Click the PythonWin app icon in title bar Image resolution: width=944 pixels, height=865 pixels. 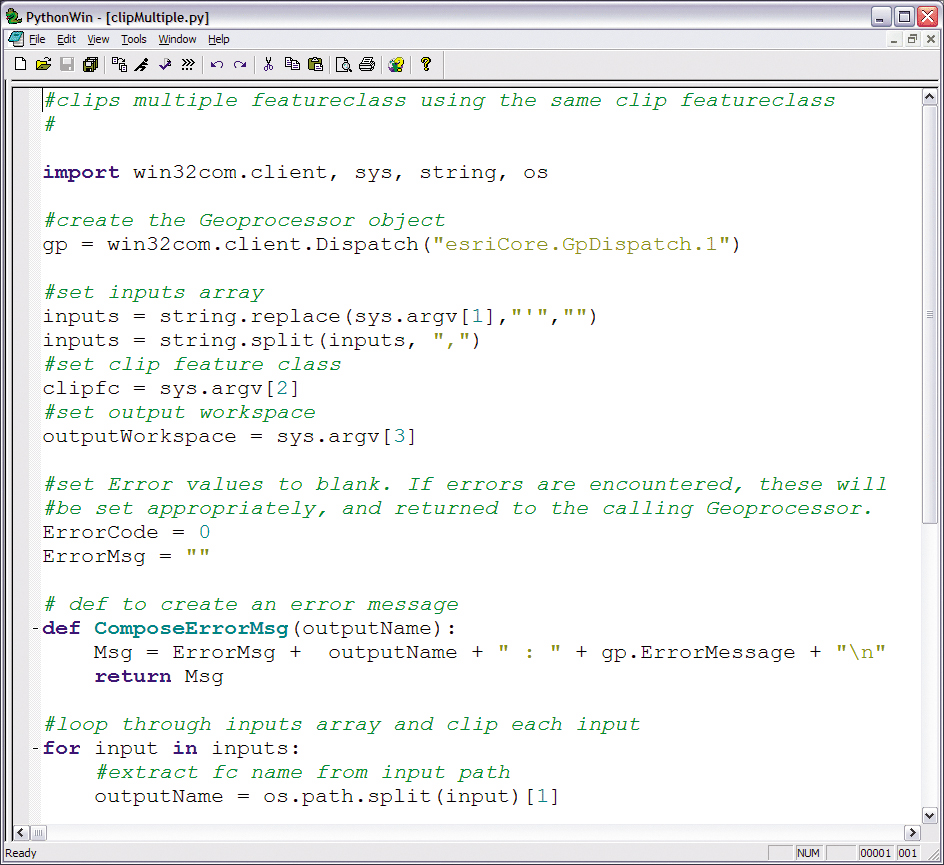(13, 16)
